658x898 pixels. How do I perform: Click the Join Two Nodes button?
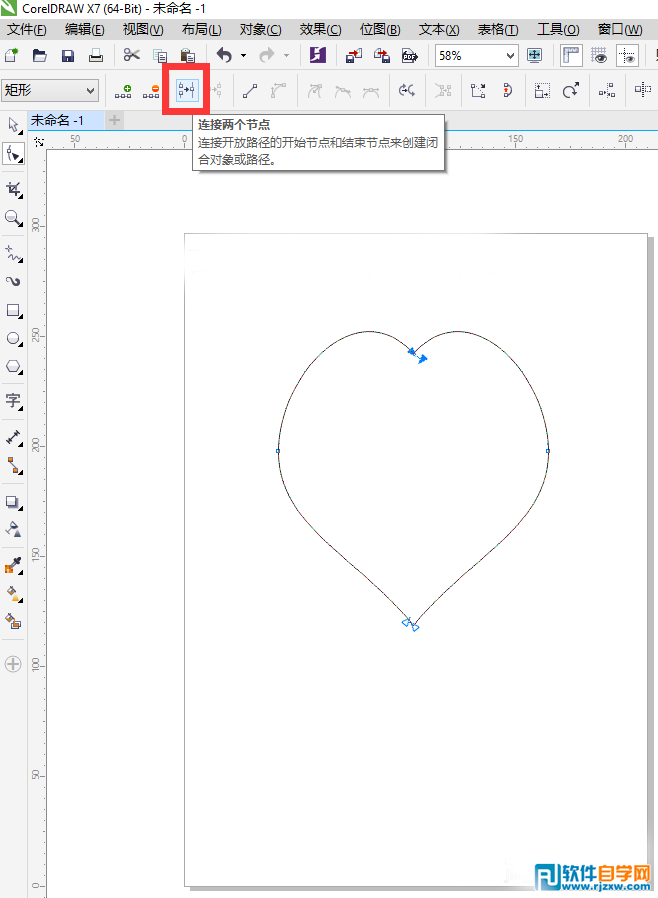(x=186, y=91)
